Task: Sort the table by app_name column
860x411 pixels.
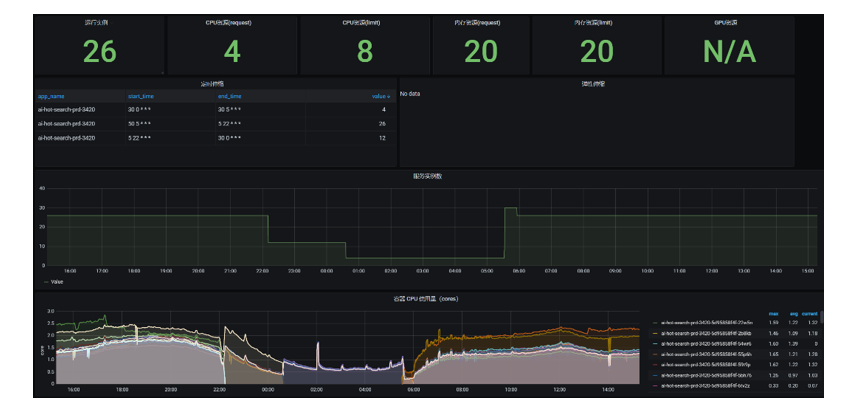Action: pos(51,96)
